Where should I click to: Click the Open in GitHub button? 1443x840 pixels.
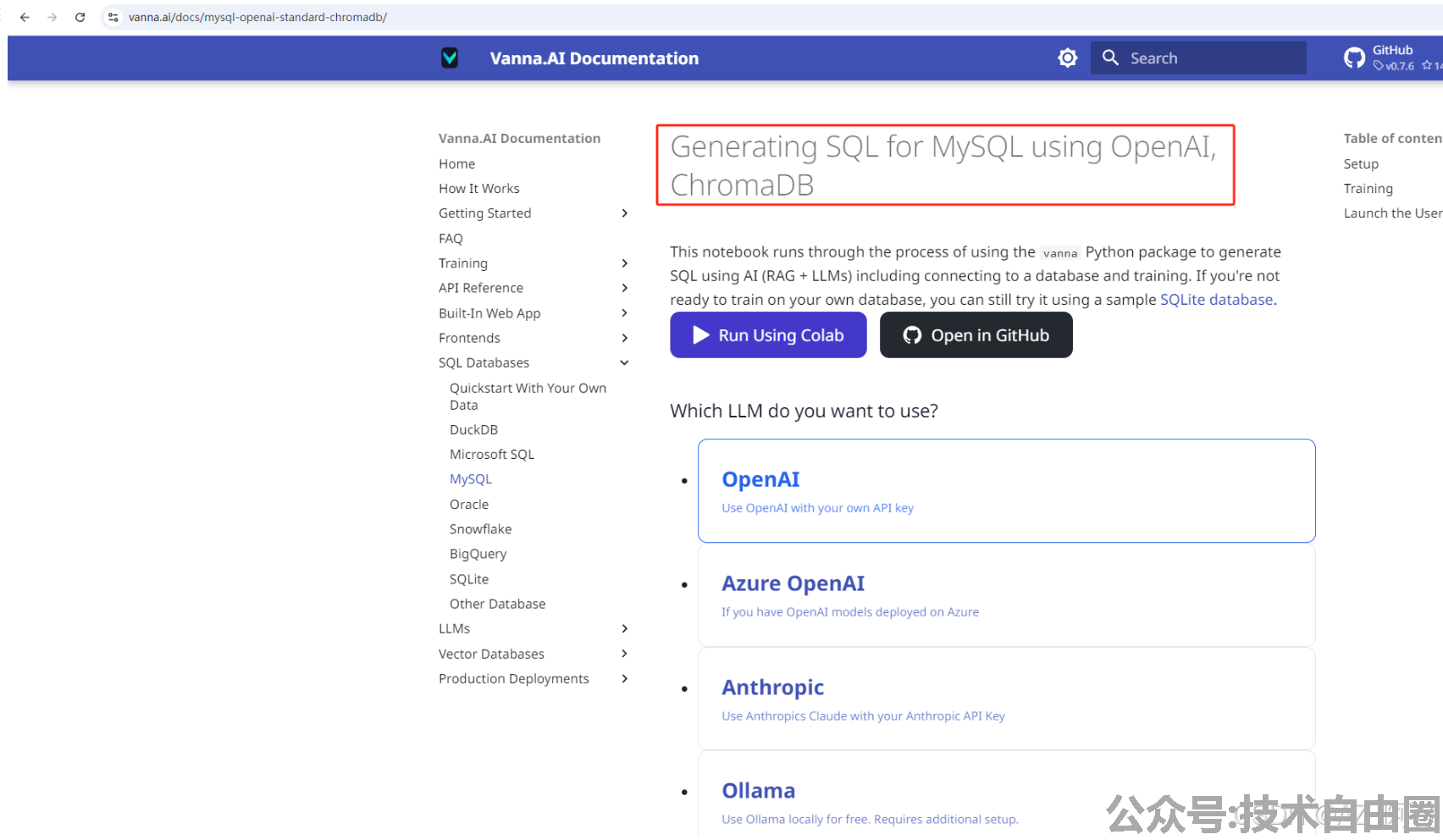(976, 335)
